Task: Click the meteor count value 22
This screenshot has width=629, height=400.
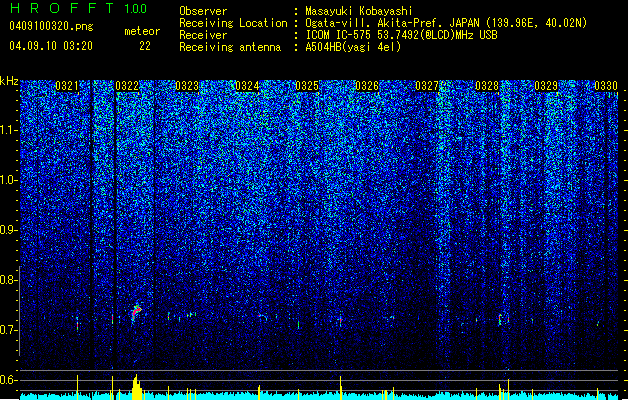Action: [145, 46]
